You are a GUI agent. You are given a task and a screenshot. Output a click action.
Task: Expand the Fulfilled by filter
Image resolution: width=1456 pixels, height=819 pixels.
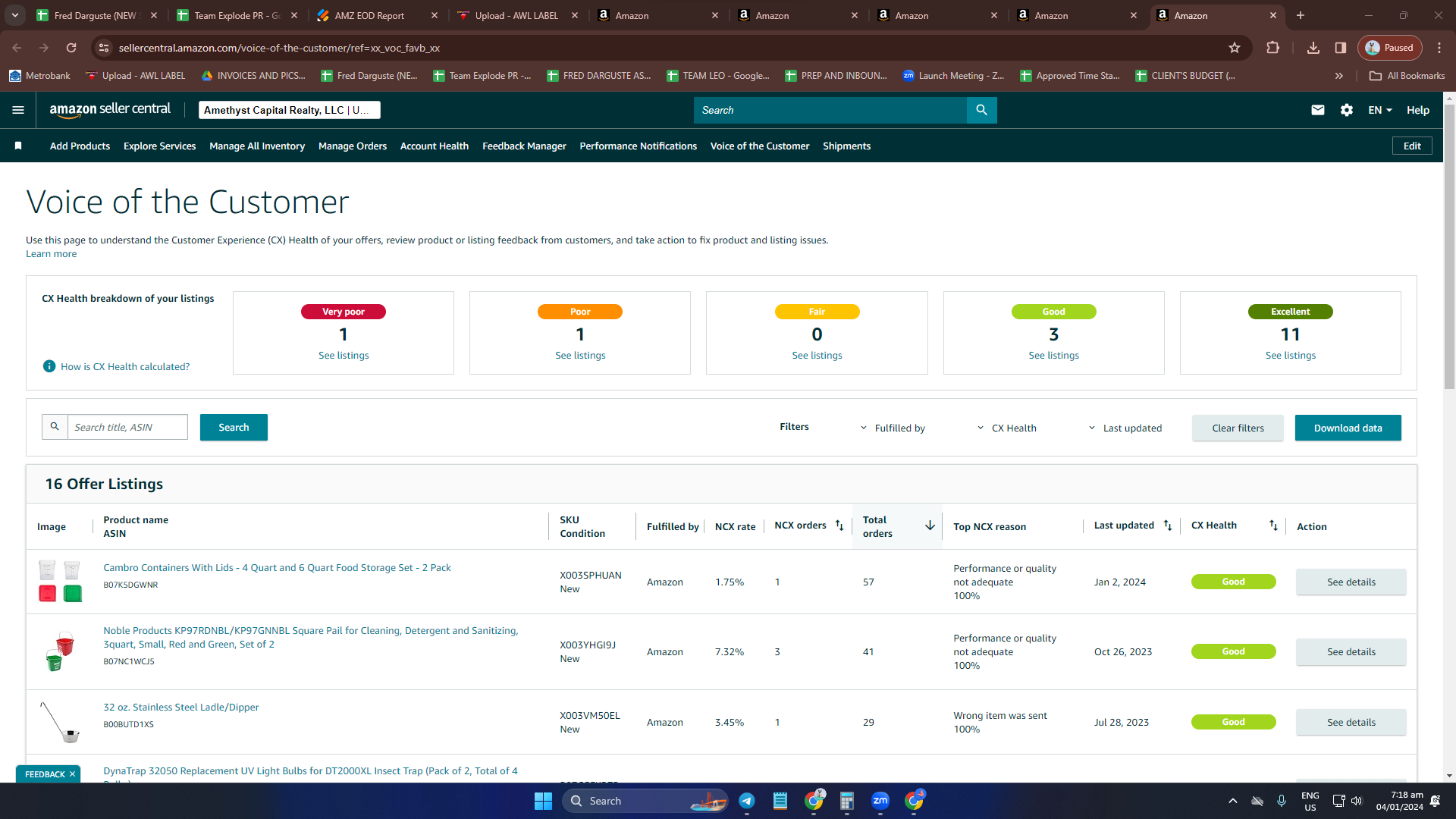point(893,428)
